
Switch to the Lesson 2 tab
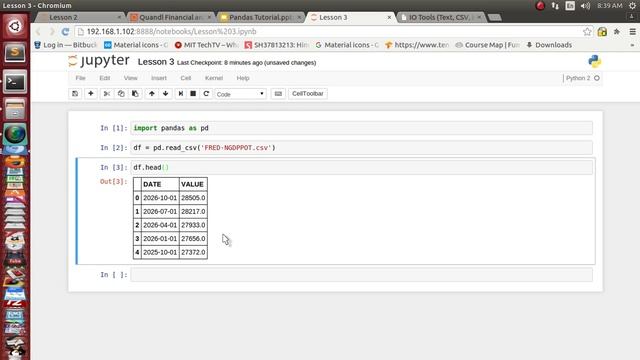[x=79, y=17]
